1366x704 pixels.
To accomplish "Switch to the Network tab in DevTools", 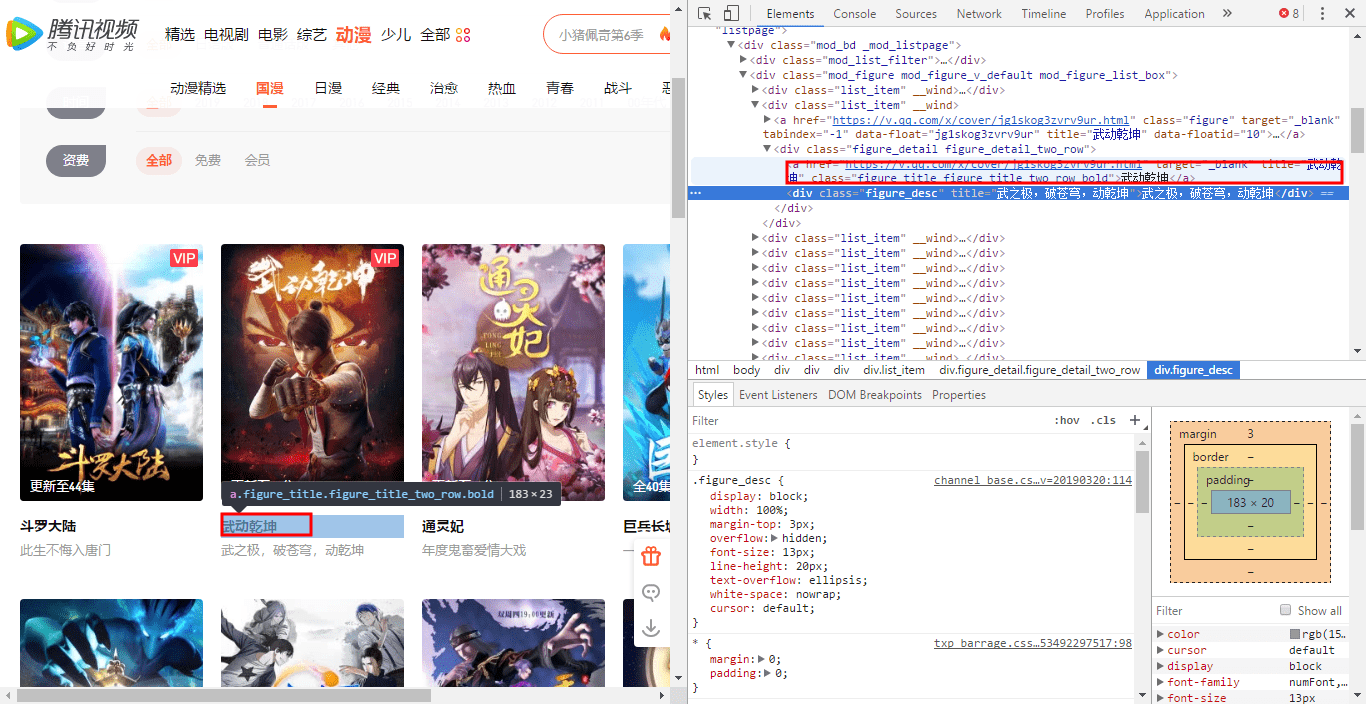I will pyautogui.click(x=978, y=13).
